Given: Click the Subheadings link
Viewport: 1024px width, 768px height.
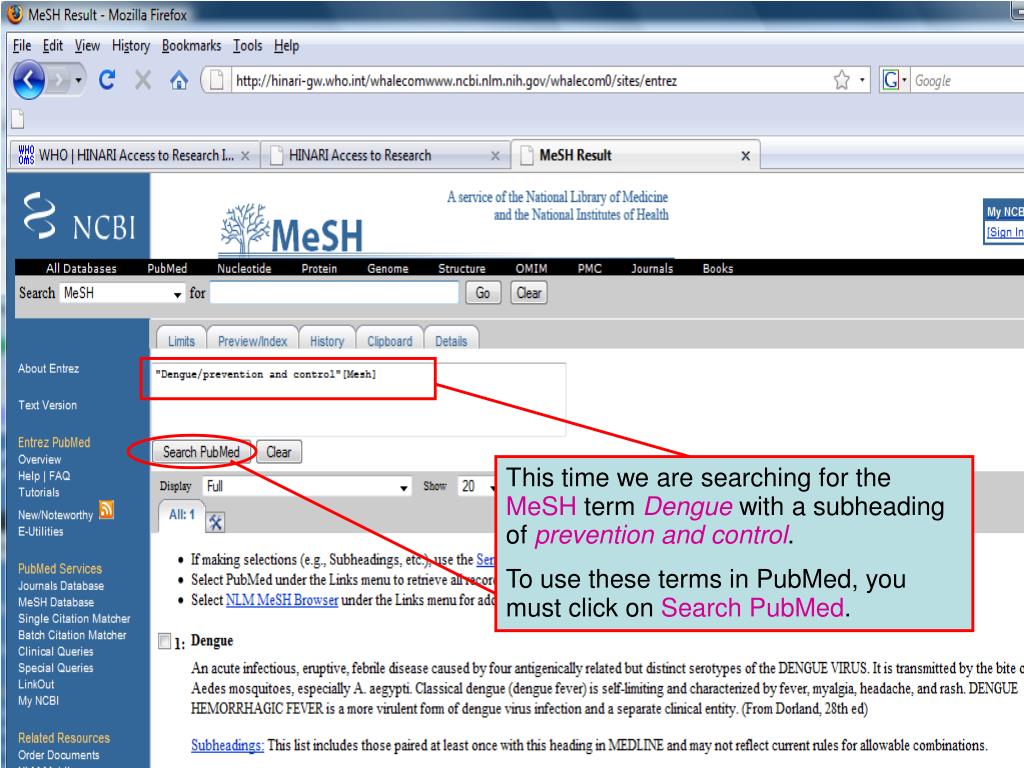Looking at the screenshot, I should (227, 745).
